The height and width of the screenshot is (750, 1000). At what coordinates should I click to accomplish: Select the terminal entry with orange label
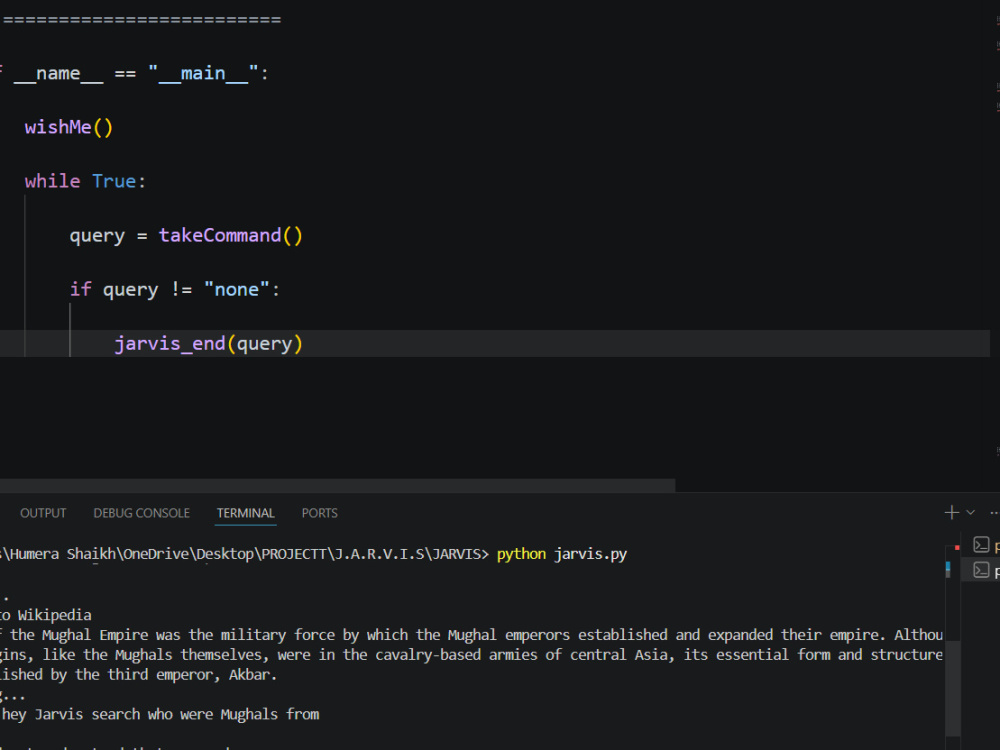coord(986,545)
